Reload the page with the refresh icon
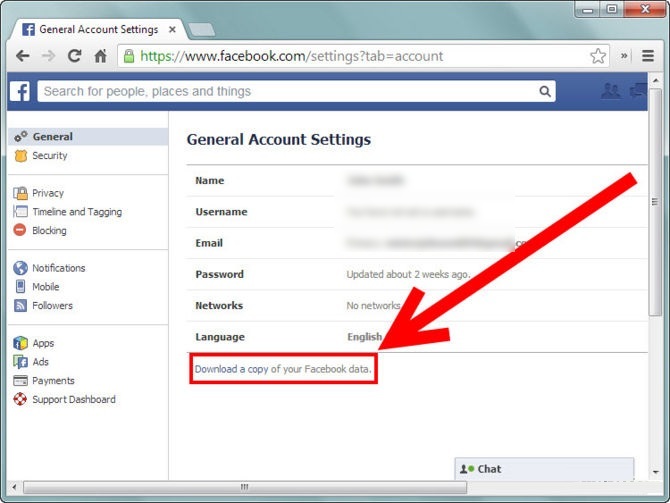 point(74,56)
